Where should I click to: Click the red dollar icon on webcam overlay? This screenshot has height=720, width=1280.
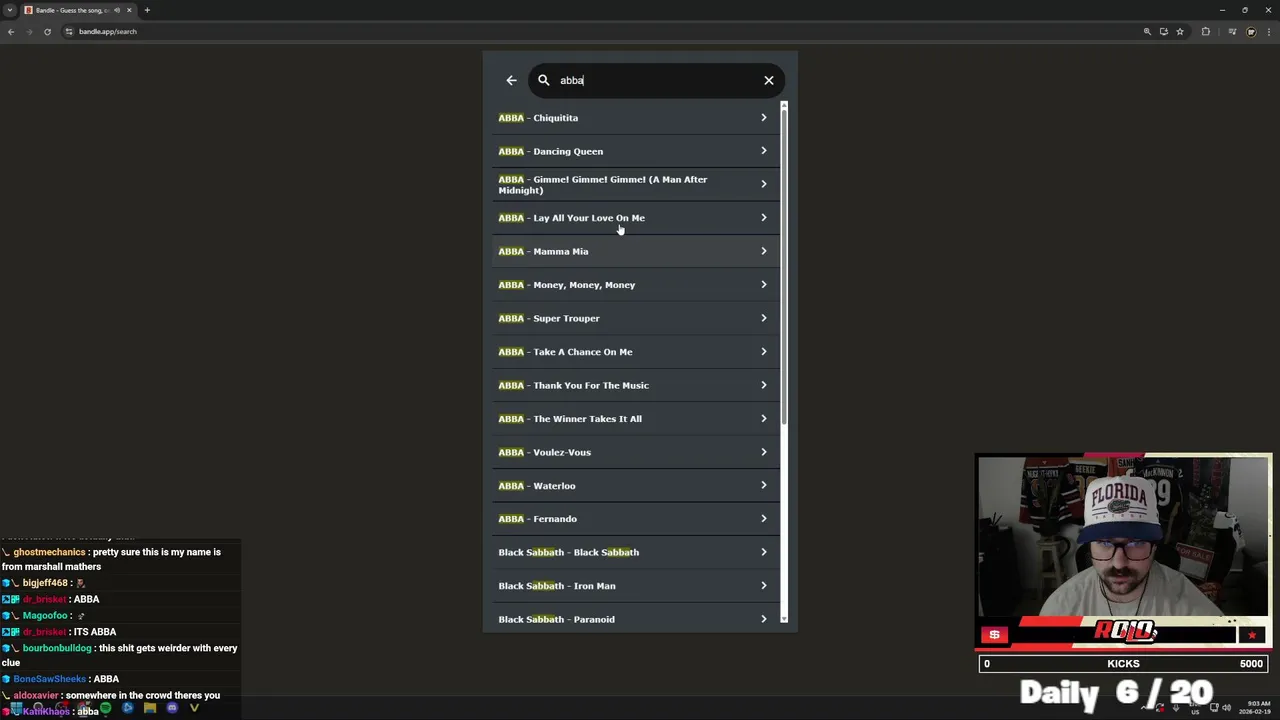[x=994, y=634]
